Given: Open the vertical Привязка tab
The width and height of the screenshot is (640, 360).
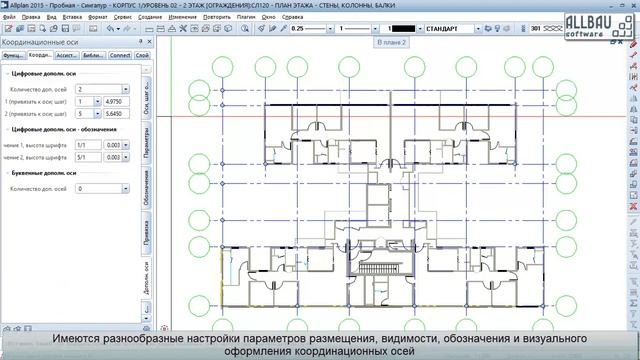Looking at the screenshot, I should (x=147, y=233).
